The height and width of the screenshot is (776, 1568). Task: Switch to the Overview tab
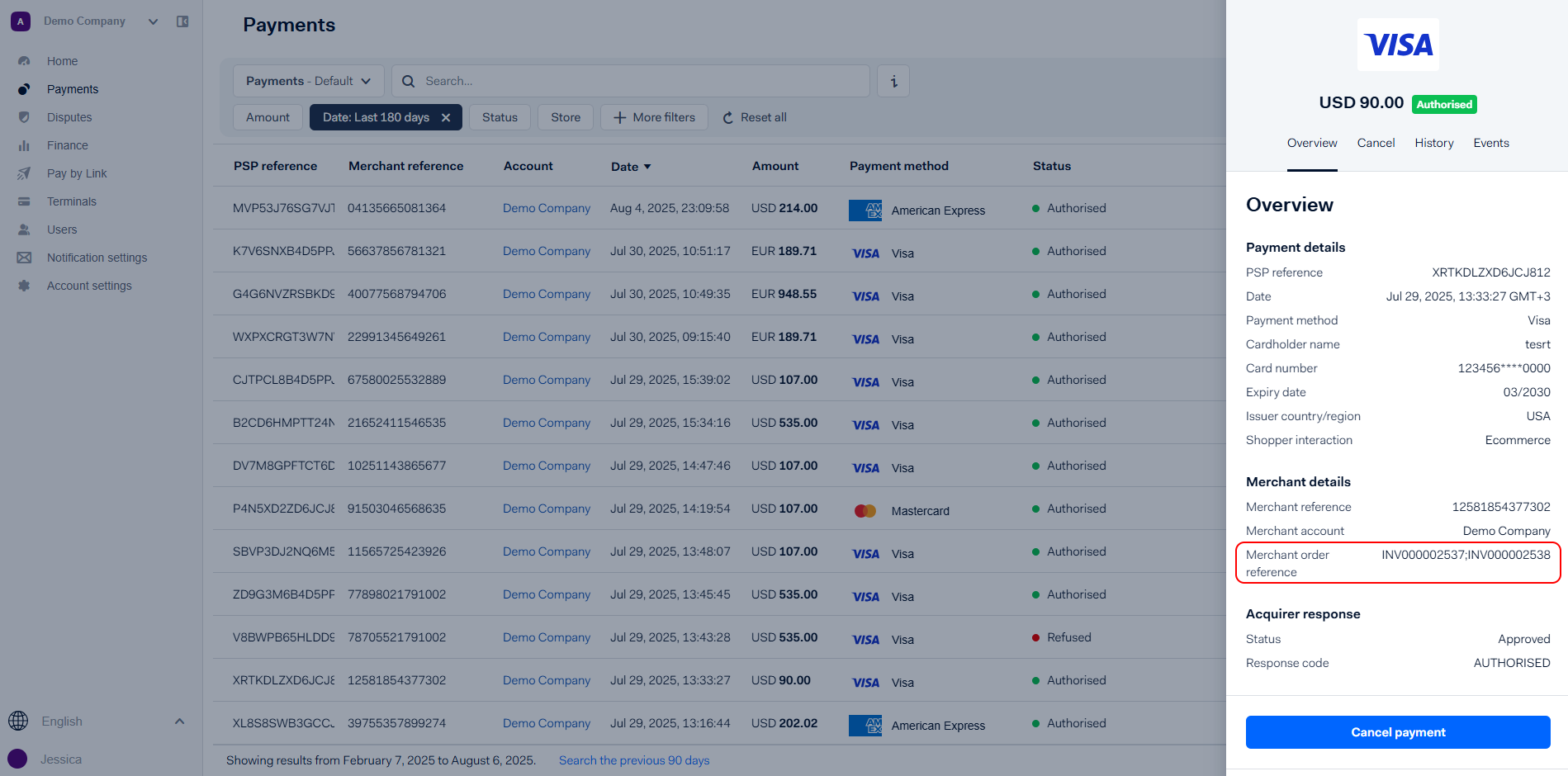[1312, 143]
